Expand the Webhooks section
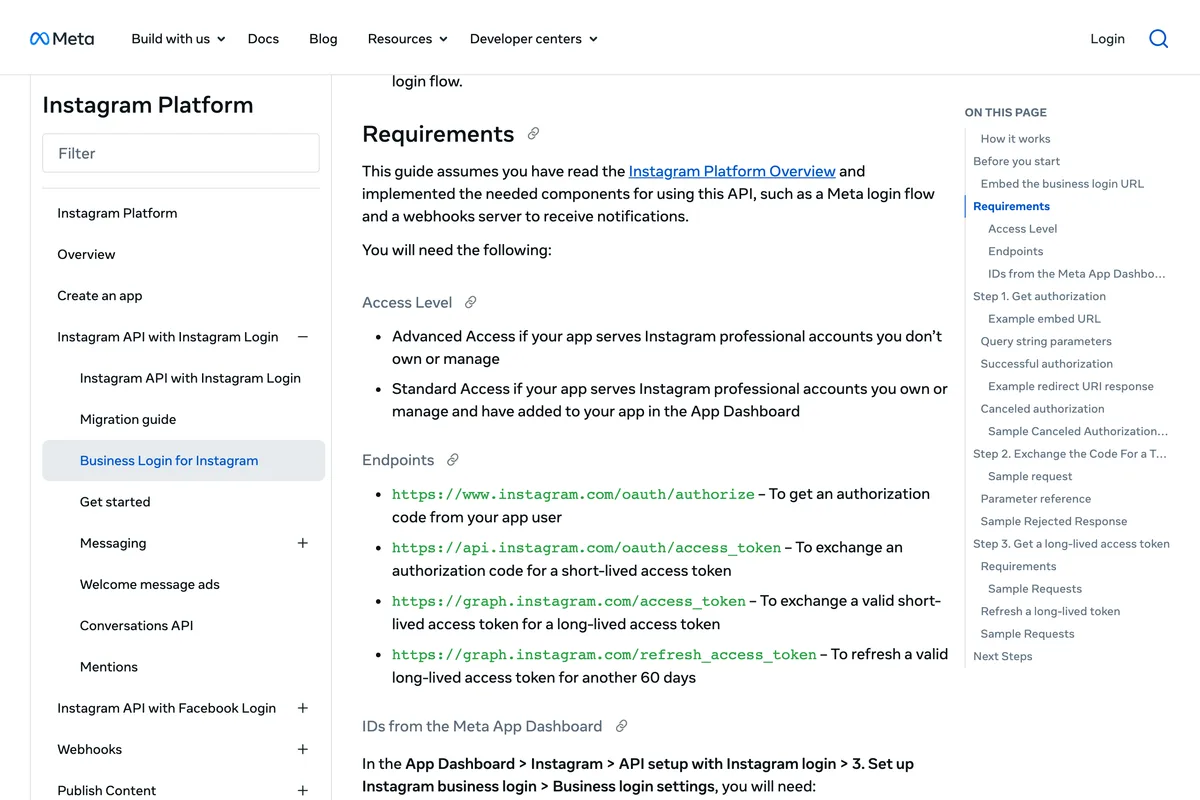 coord(303,749)
